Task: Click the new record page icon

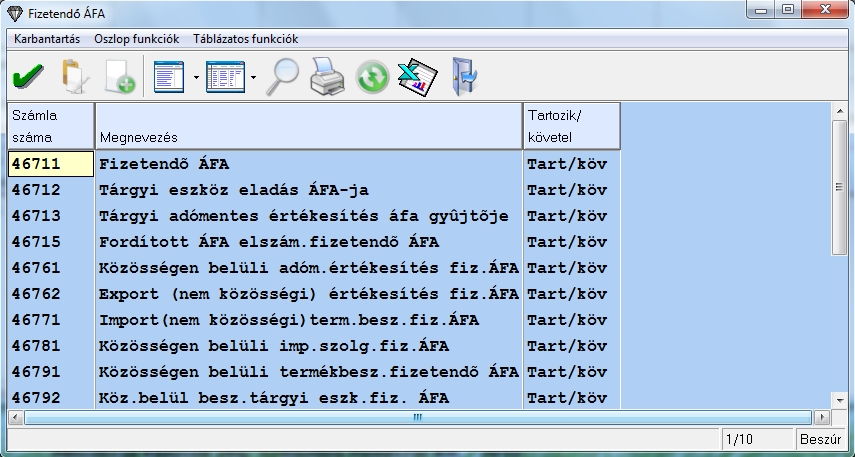Action: pyautogui.click(x=119, y=76)
